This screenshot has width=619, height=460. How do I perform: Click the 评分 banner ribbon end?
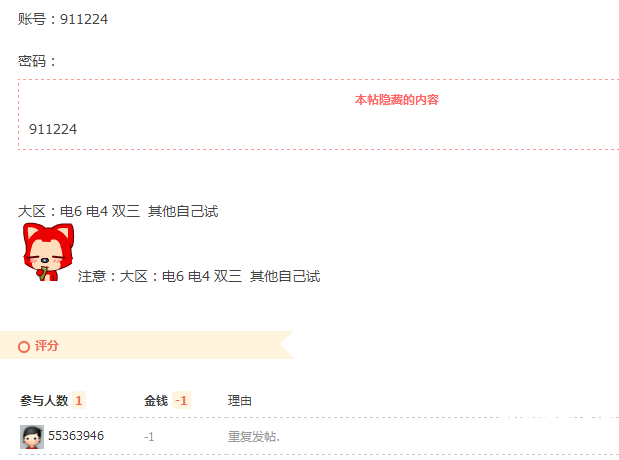[287, 345]
